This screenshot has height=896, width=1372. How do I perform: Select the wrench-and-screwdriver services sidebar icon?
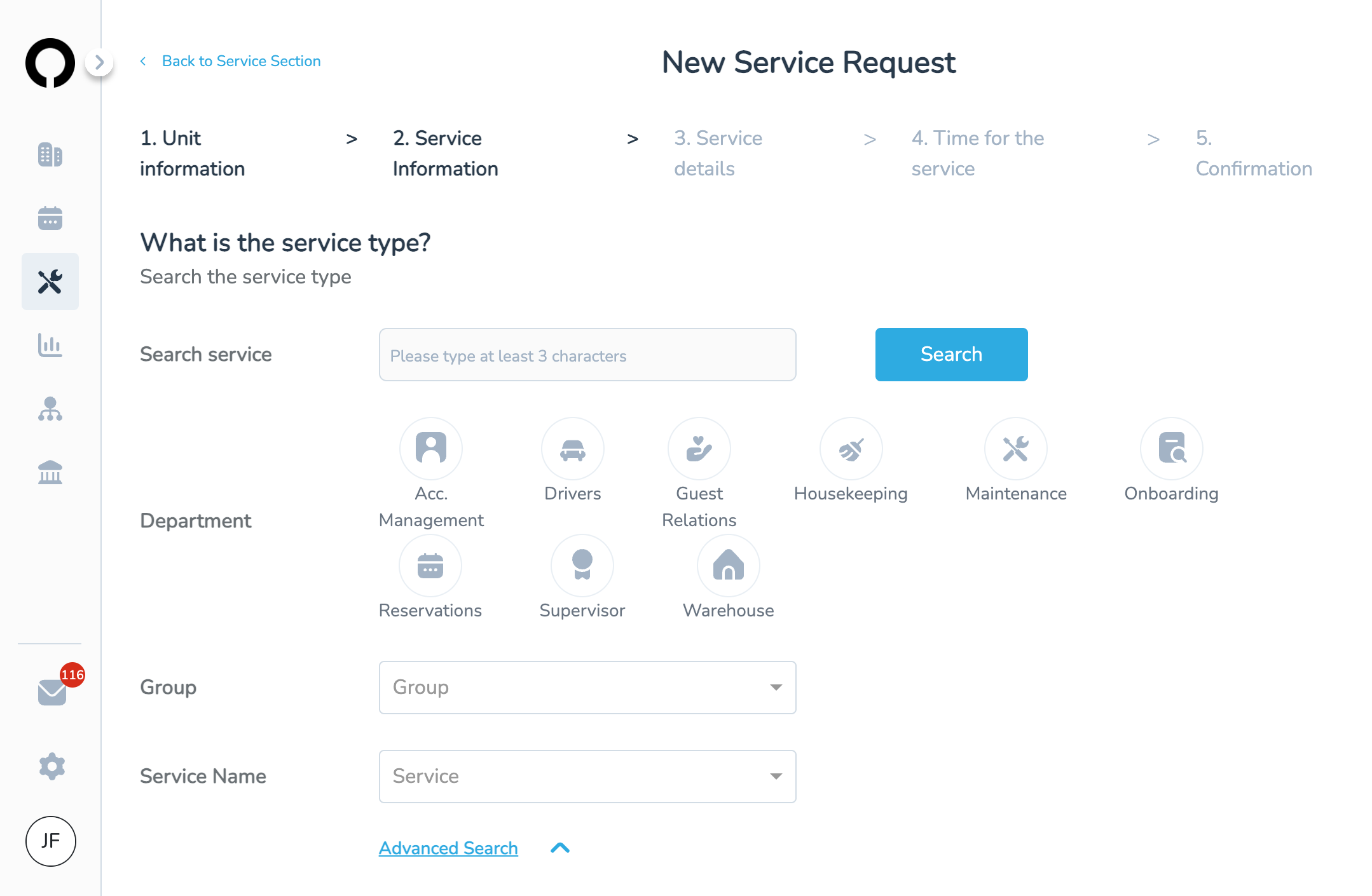[50, 282]
